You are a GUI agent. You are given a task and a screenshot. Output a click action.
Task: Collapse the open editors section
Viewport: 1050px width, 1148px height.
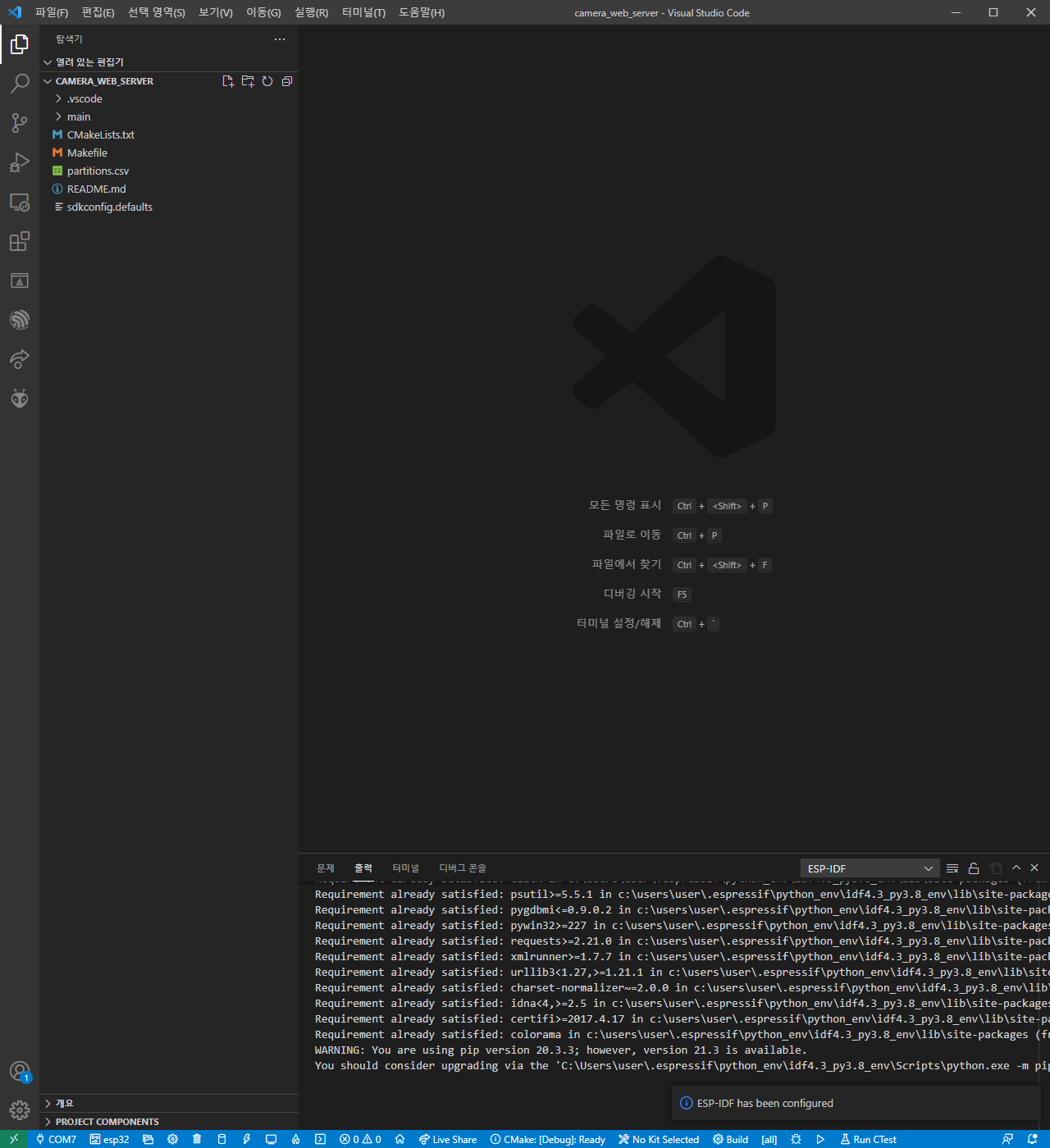click(x=169, y=62)
